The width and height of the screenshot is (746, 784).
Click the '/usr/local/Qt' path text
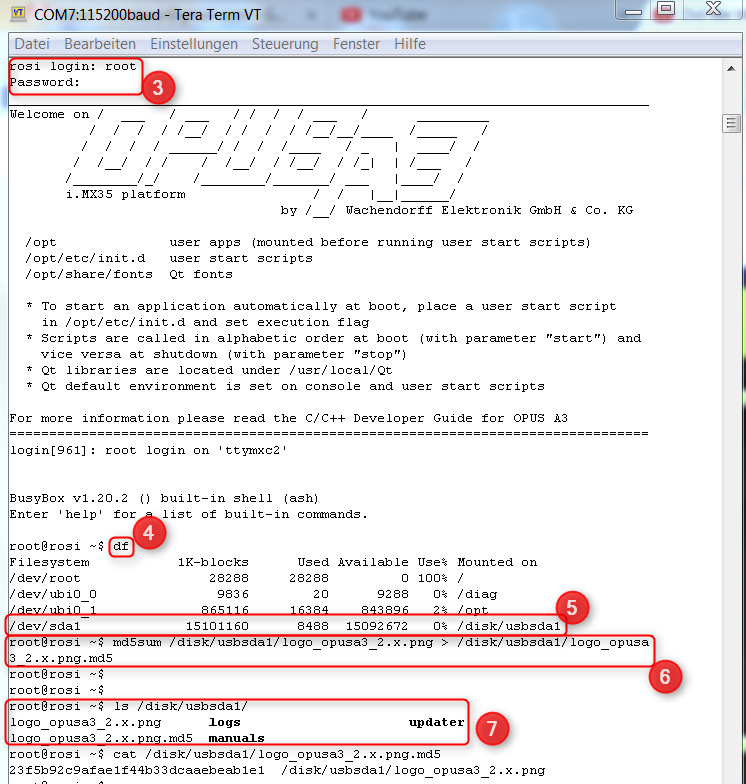tap(341, 370)
